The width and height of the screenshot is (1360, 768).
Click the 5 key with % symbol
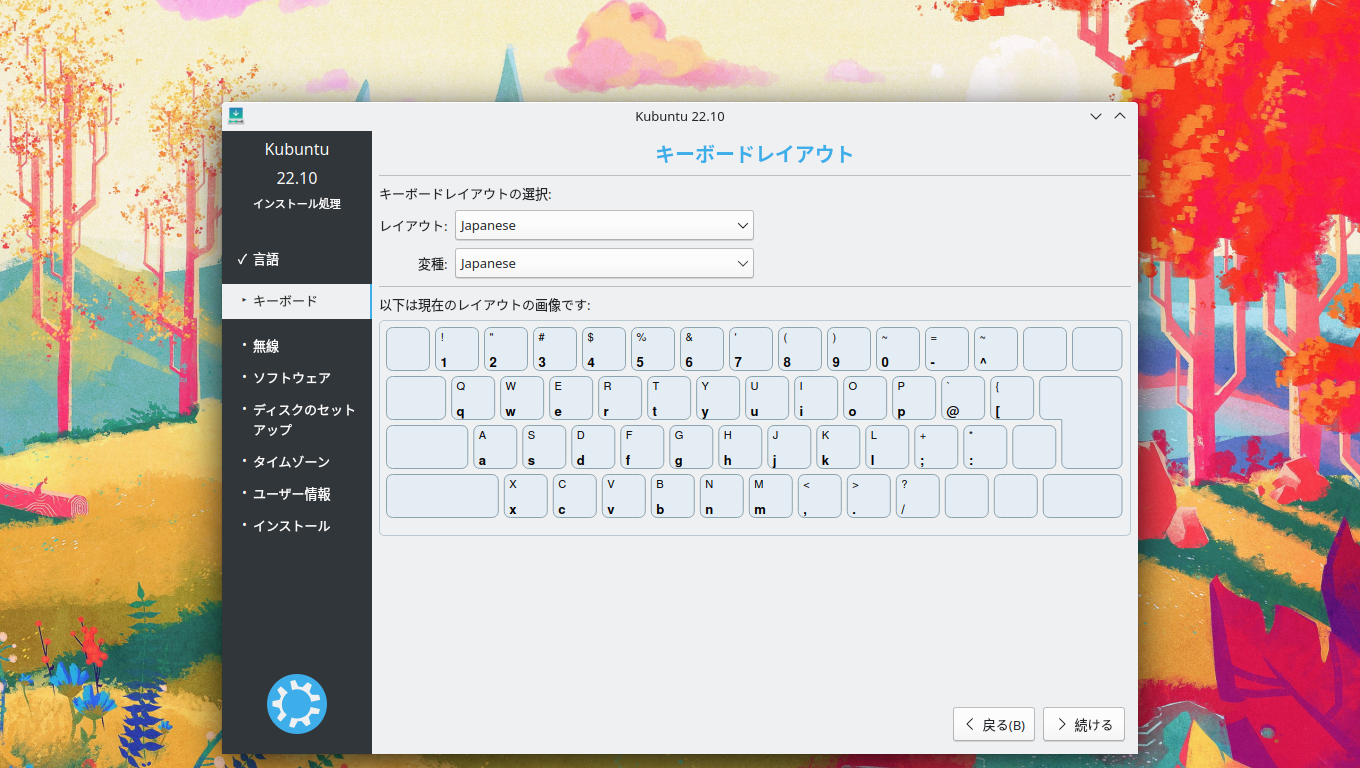(x=653, y=349)
